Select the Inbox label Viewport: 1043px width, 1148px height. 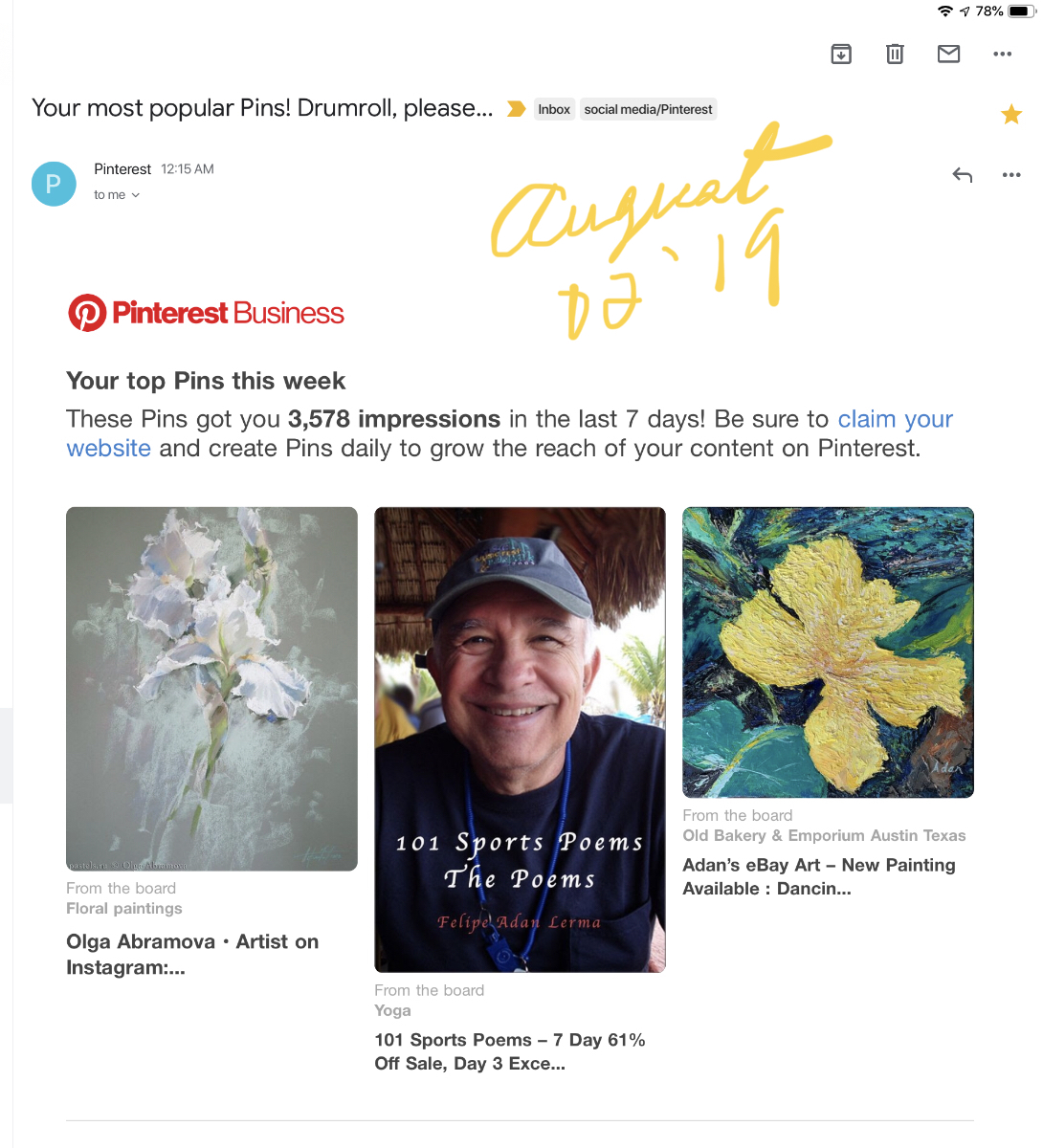(x=554, y=110)
